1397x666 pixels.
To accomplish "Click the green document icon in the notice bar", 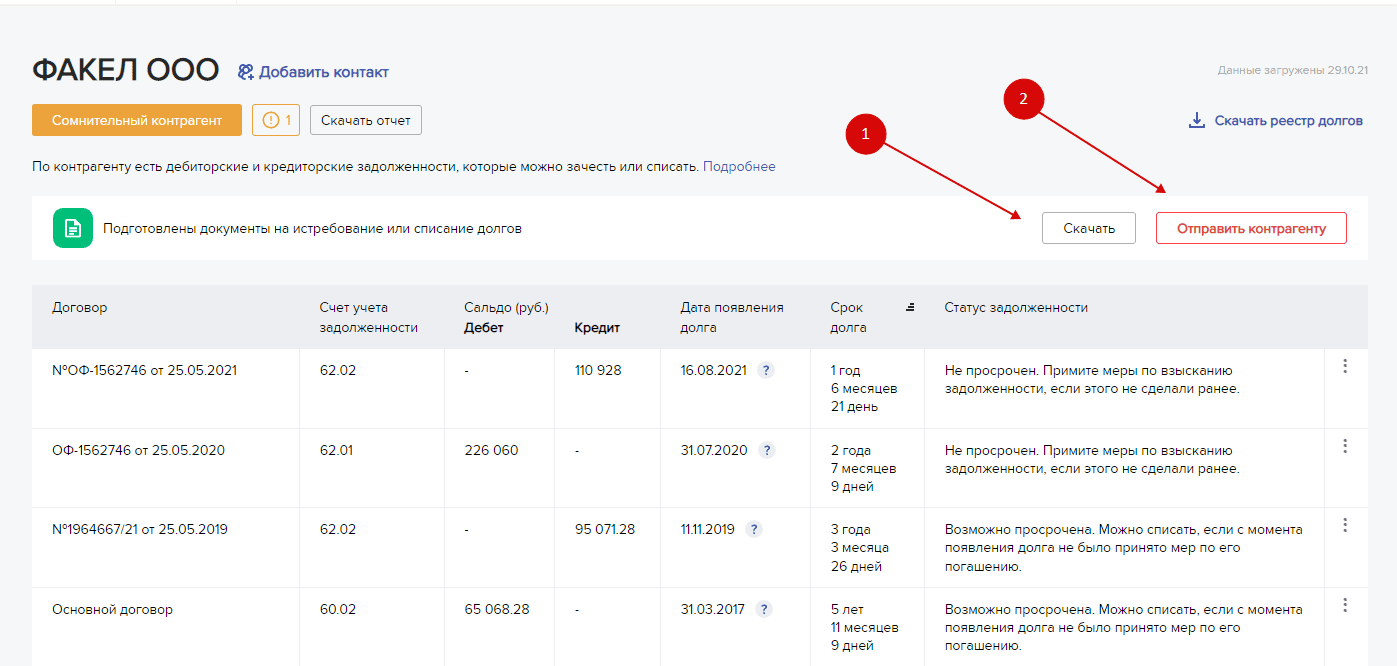I will [x=73, y=228].
